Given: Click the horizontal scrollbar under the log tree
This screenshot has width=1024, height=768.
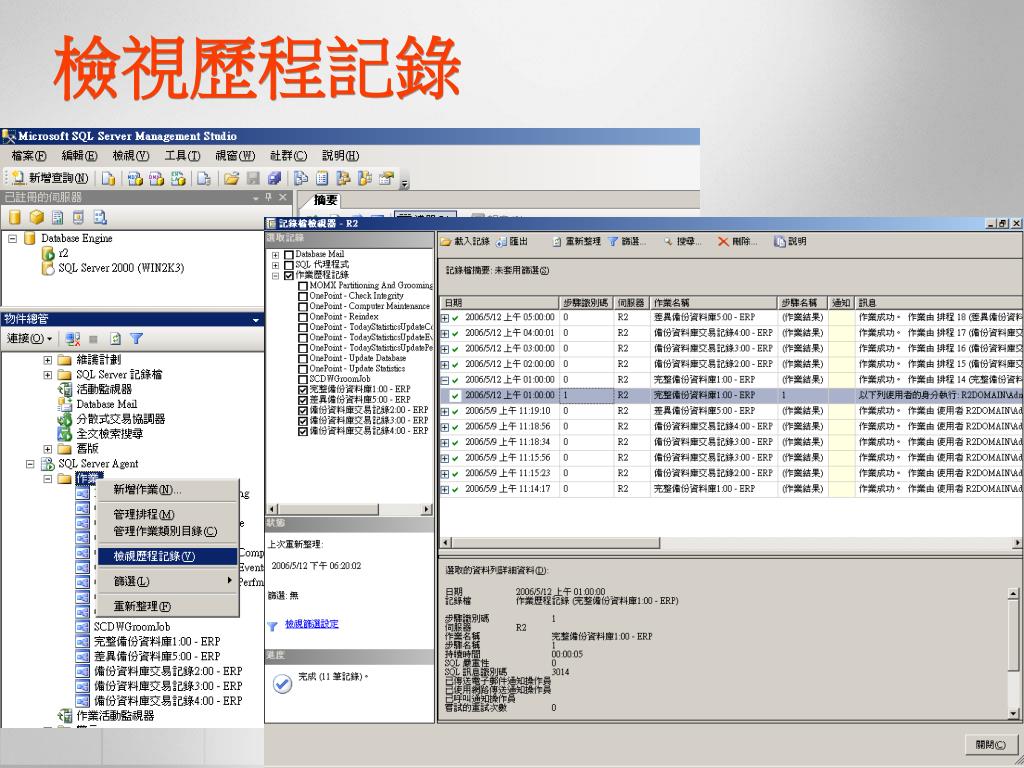Looking at the screenshot, I should coord(349,509).
